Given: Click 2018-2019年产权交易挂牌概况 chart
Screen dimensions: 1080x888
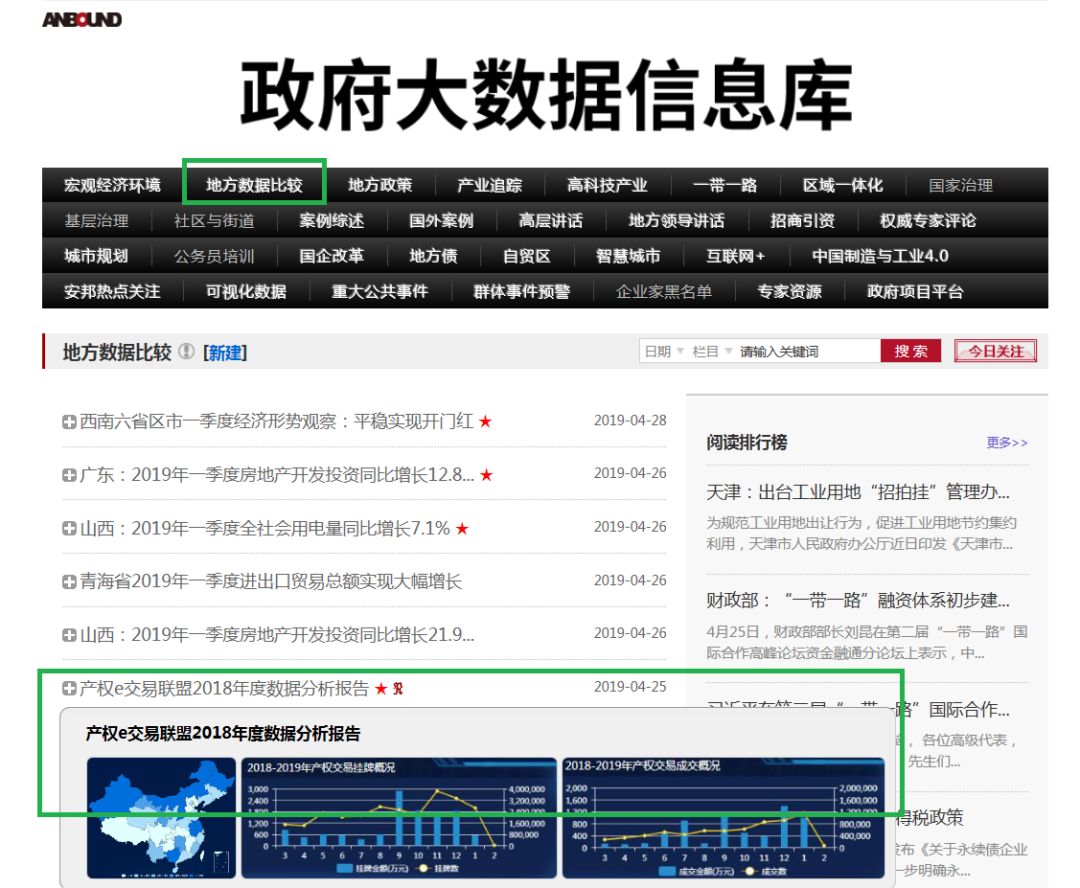Looking at the screenshot, I should pyautogui.click(x=399, y=818).
